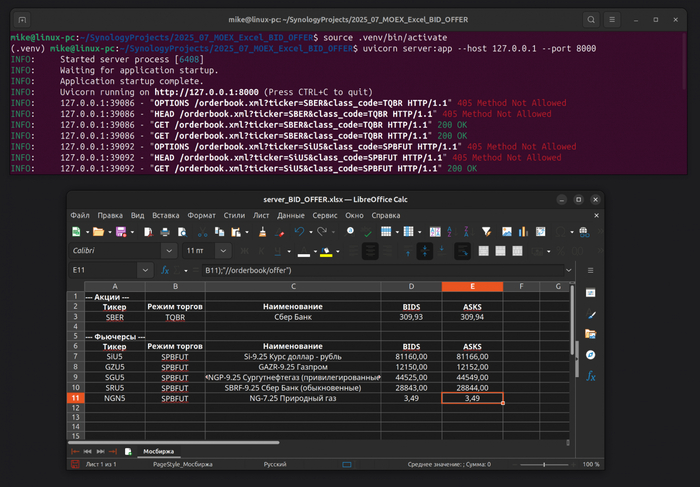The height and width of the screenshot is (487, 700).
Task: Click the Undo arrow icon
Action: (299, 232)
